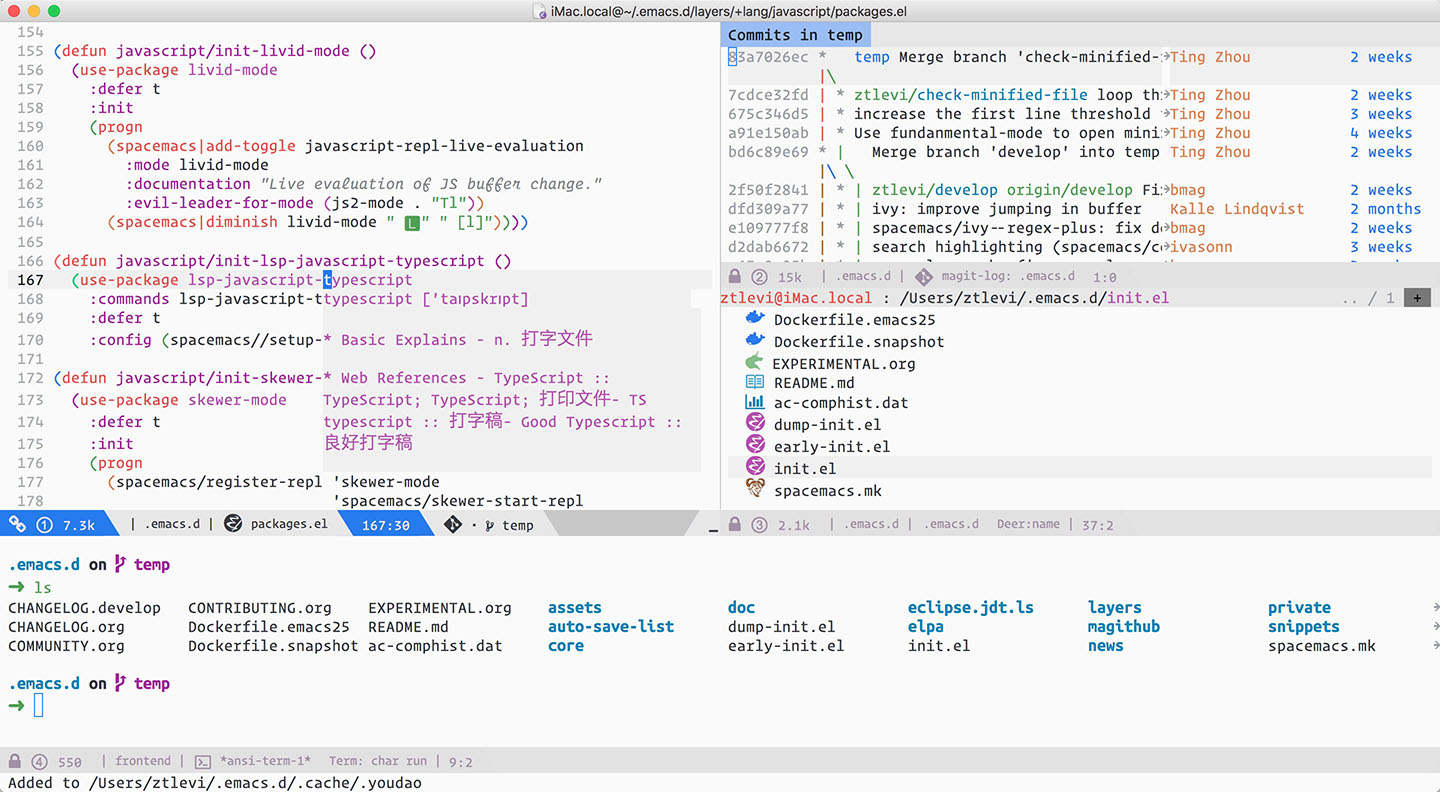This screenshot has height=792, width=1440.
Task: Select commit bd6c89e69 Merge branch 'develop'
Action: (x=1075, y=152)
